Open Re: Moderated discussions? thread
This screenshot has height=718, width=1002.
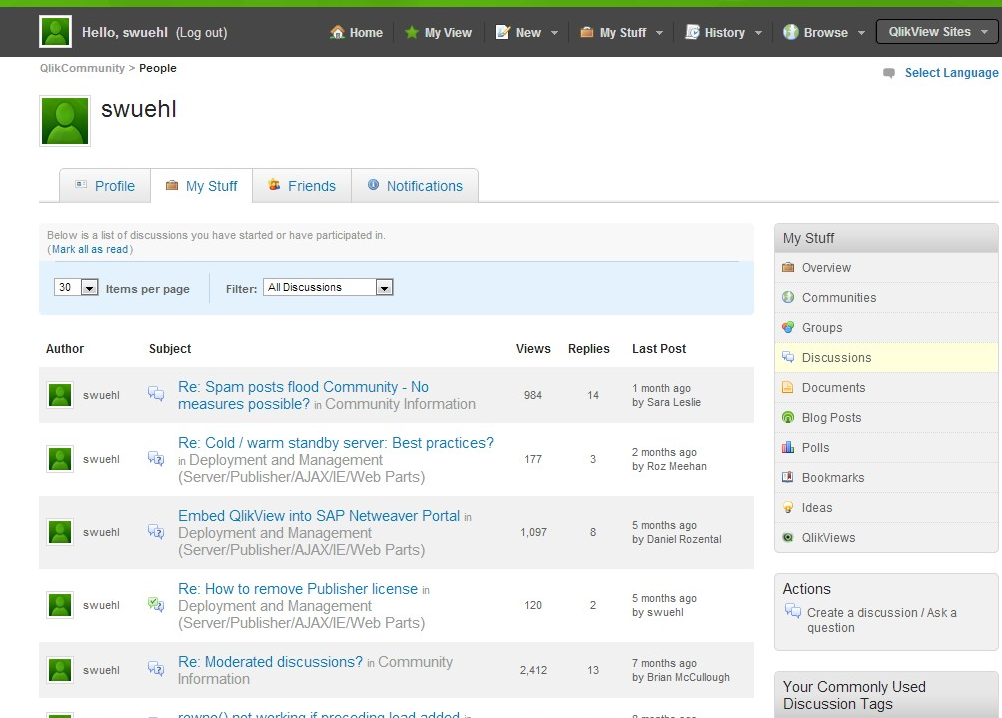[x=270, y=661]
